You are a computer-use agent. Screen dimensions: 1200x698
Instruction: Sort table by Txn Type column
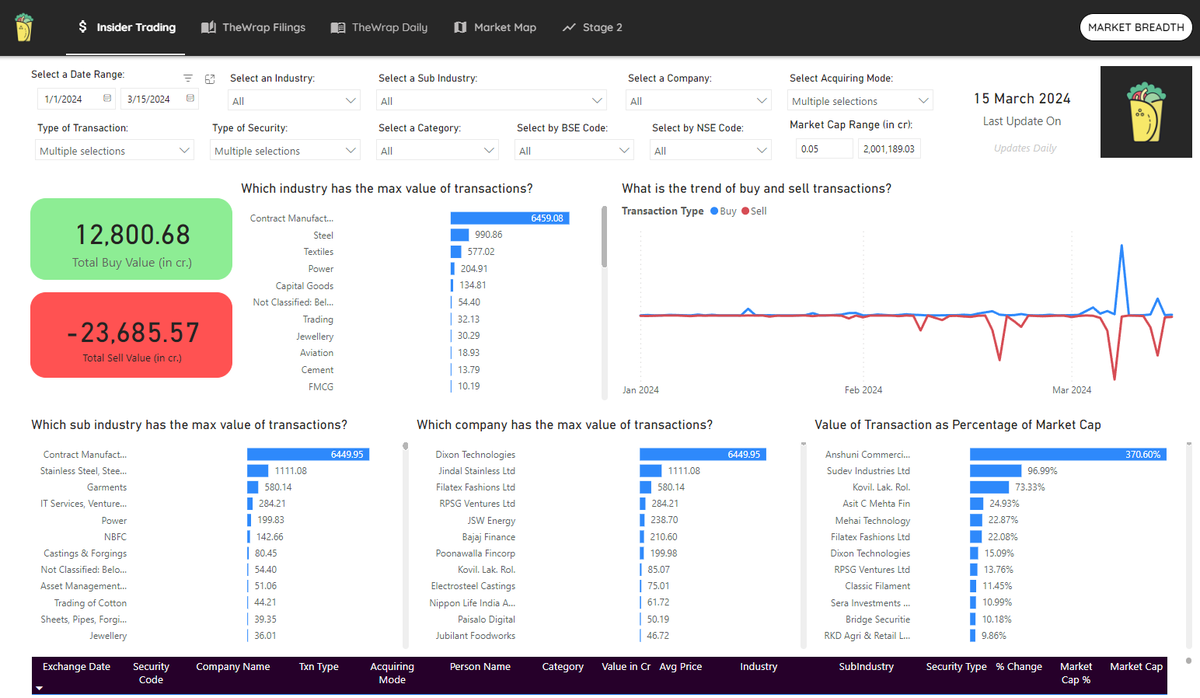(x=319, y=667)
